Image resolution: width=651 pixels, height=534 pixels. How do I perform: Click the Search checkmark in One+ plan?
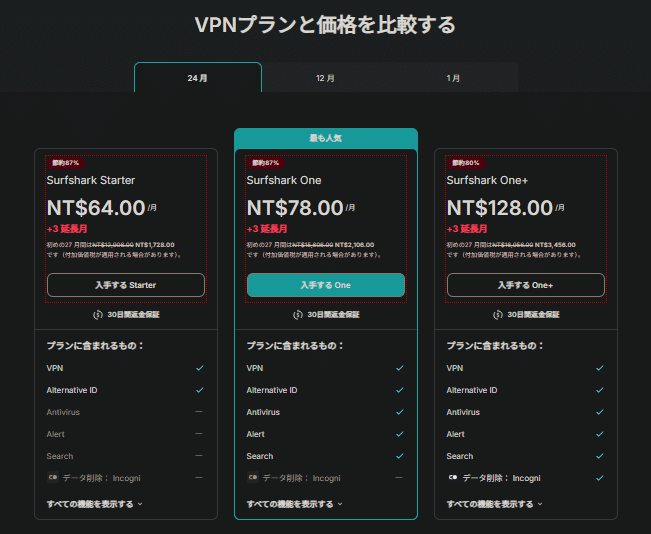tap(599, 456)
